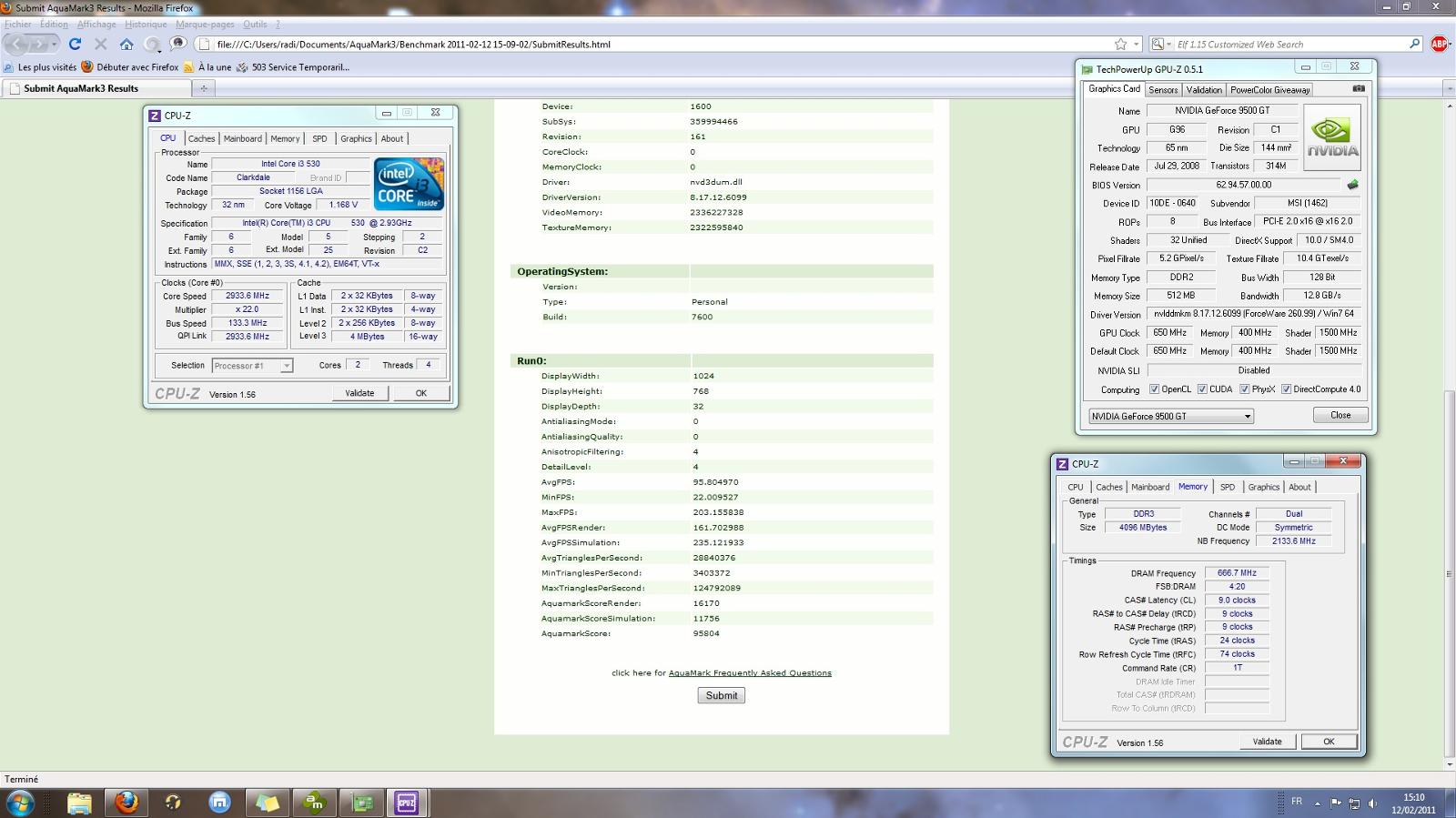Open the GPU-Z taskbar icon
1456x818 pixels.
pyautogui.click(x=362, y=803)
